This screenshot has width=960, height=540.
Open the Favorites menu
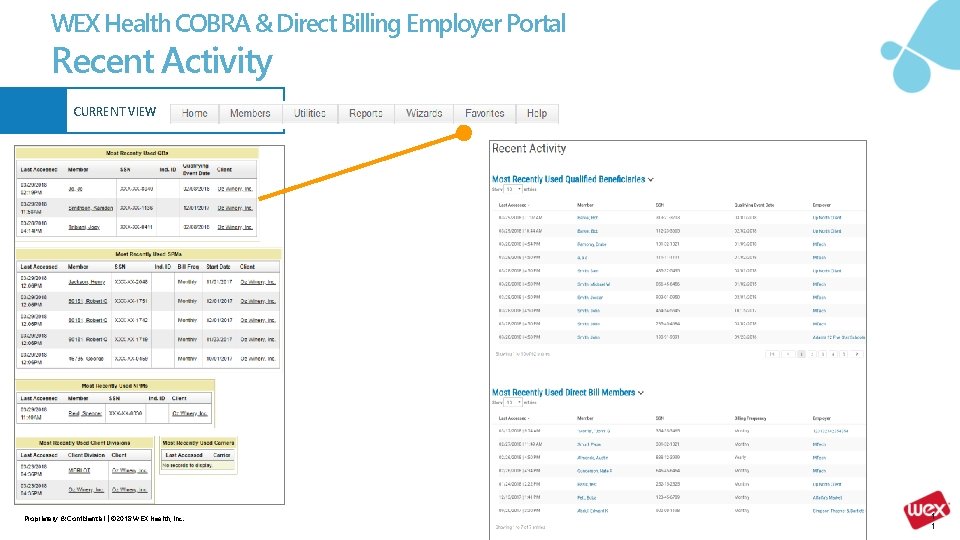tap(484, 113)
